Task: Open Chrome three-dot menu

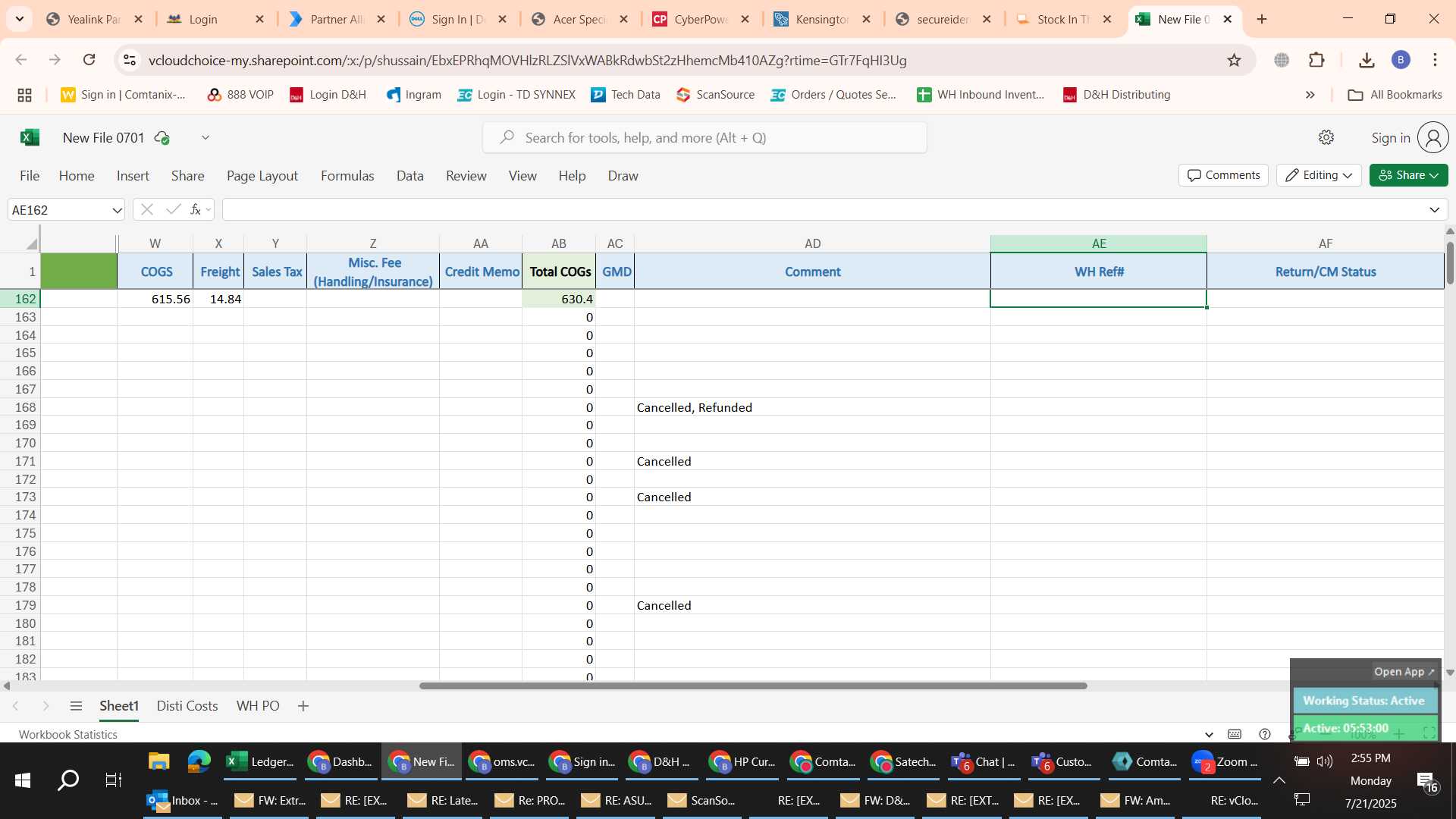Action: coord(1435,60)
